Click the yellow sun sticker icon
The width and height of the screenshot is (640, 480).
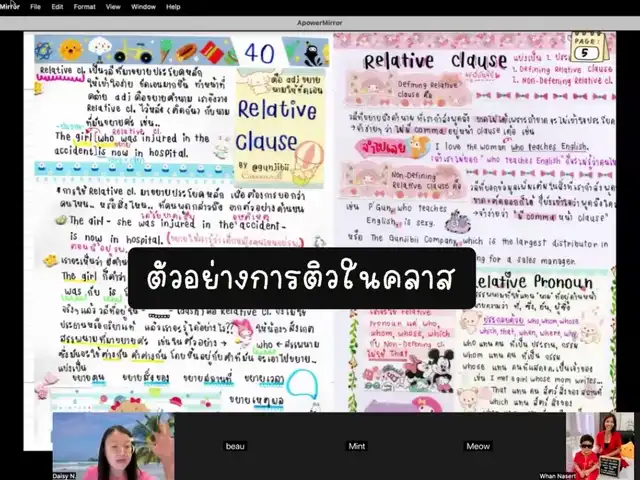tap(70, 49)
